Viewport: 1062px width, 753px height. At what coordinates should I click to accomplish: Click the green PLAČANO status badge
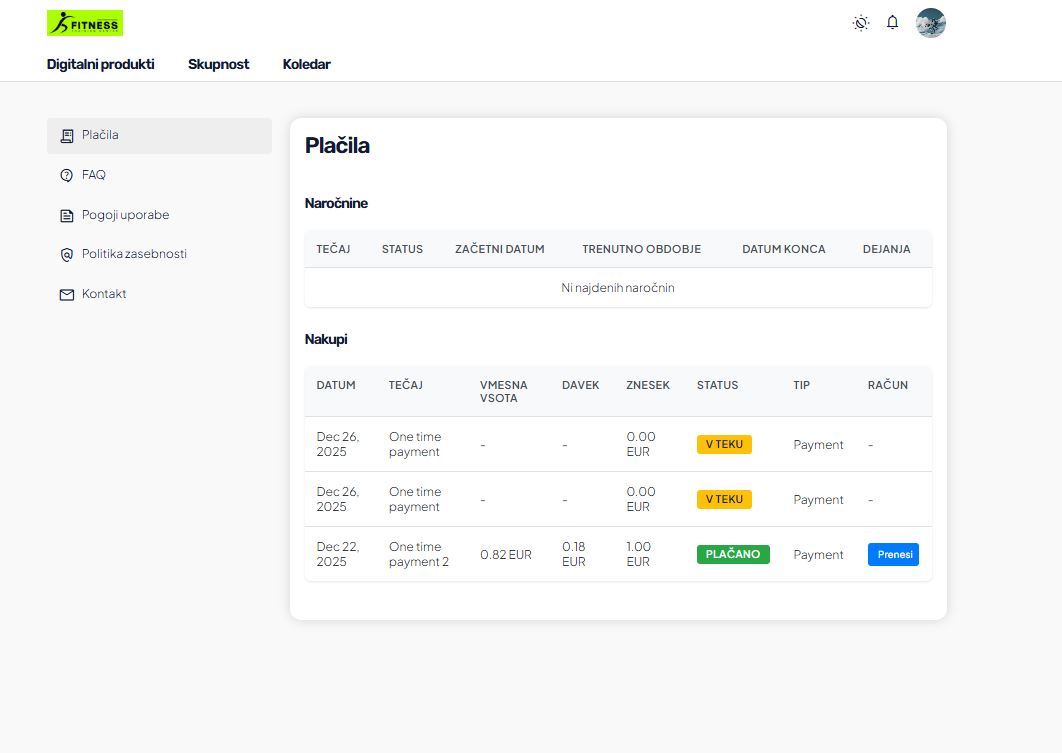click(733, 554)
